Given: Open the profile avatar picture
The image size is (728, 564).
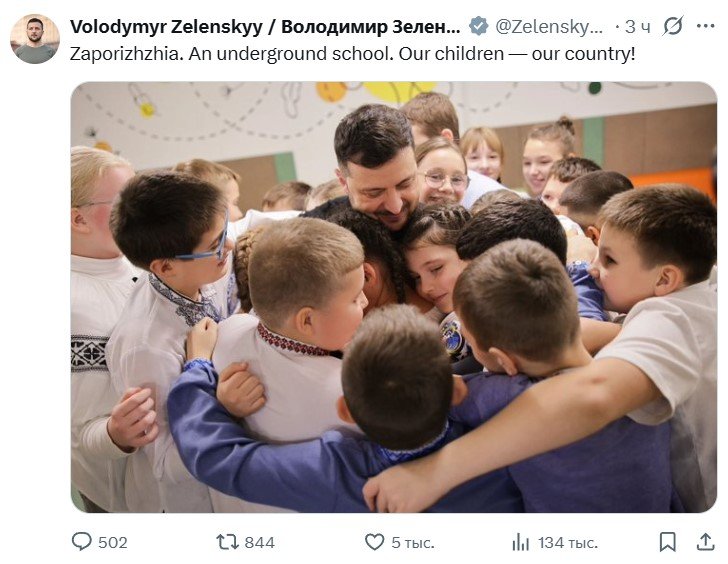Looking at the screenshot, I should [x=35, y=39].
